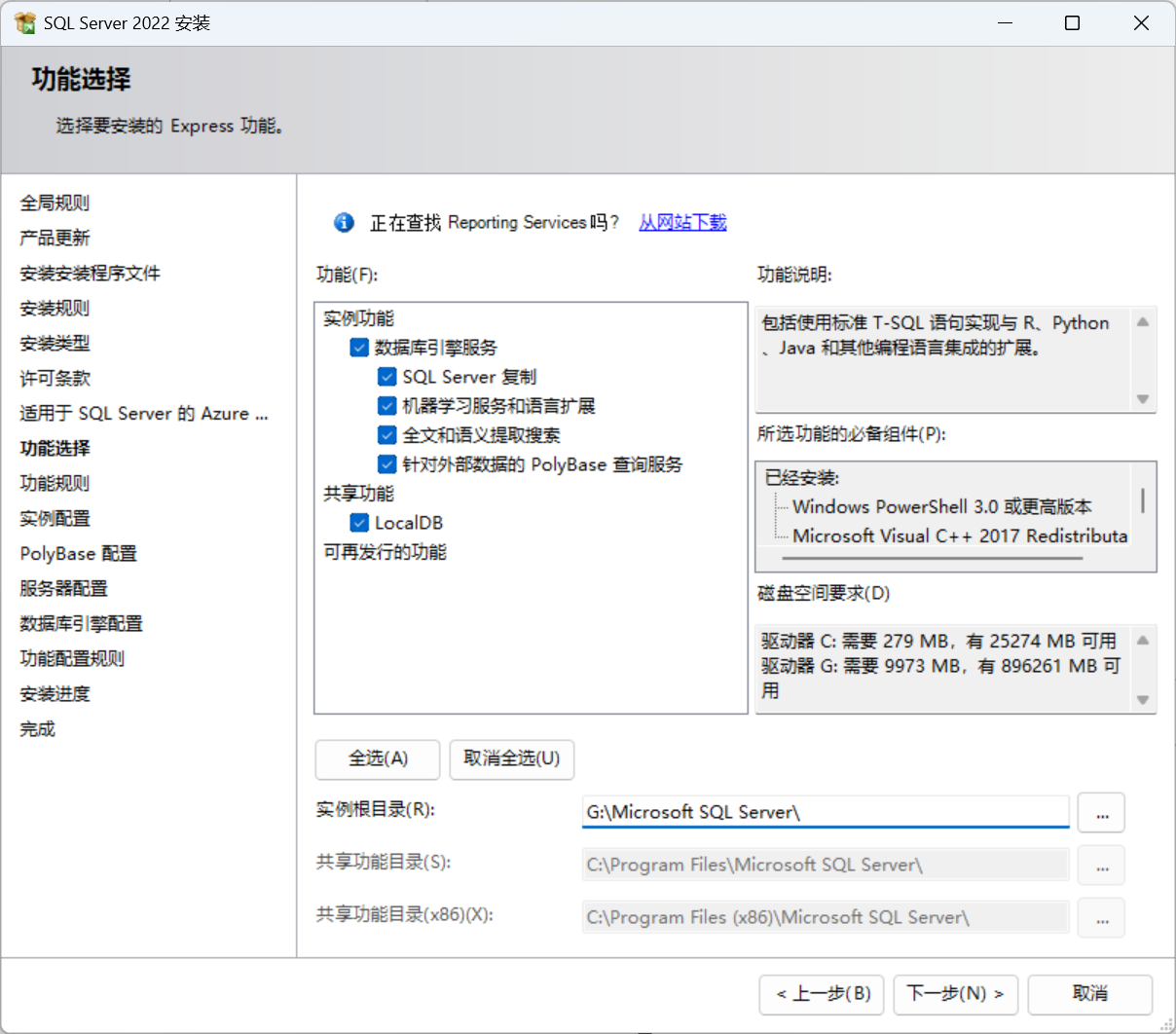Click the 驱动器 C: disk space line
The height and width of the screenshot is (1034, 1176).
[938, 641]
